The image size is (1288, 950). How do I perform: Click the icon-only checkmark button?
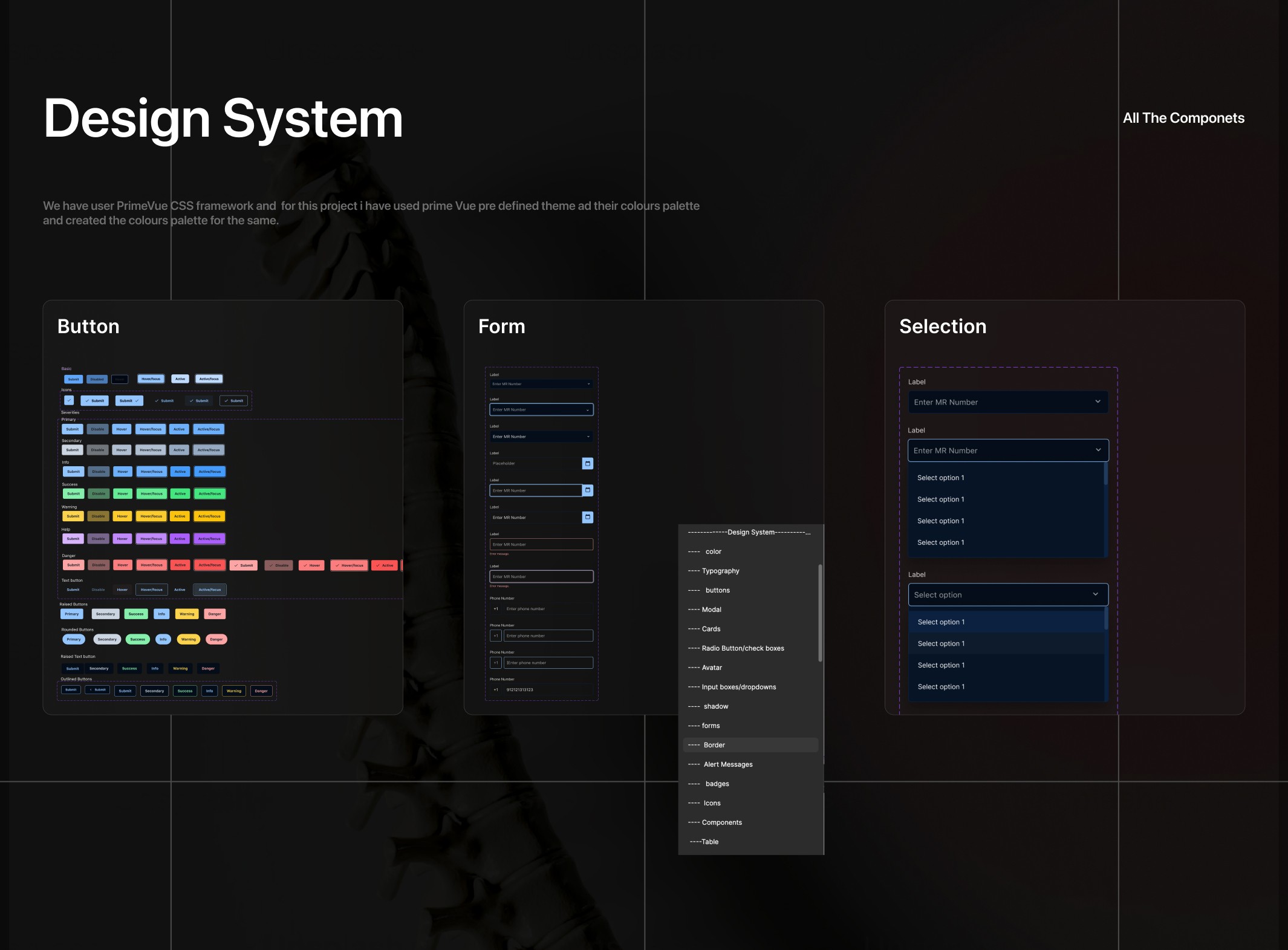(x=69, y=400)
